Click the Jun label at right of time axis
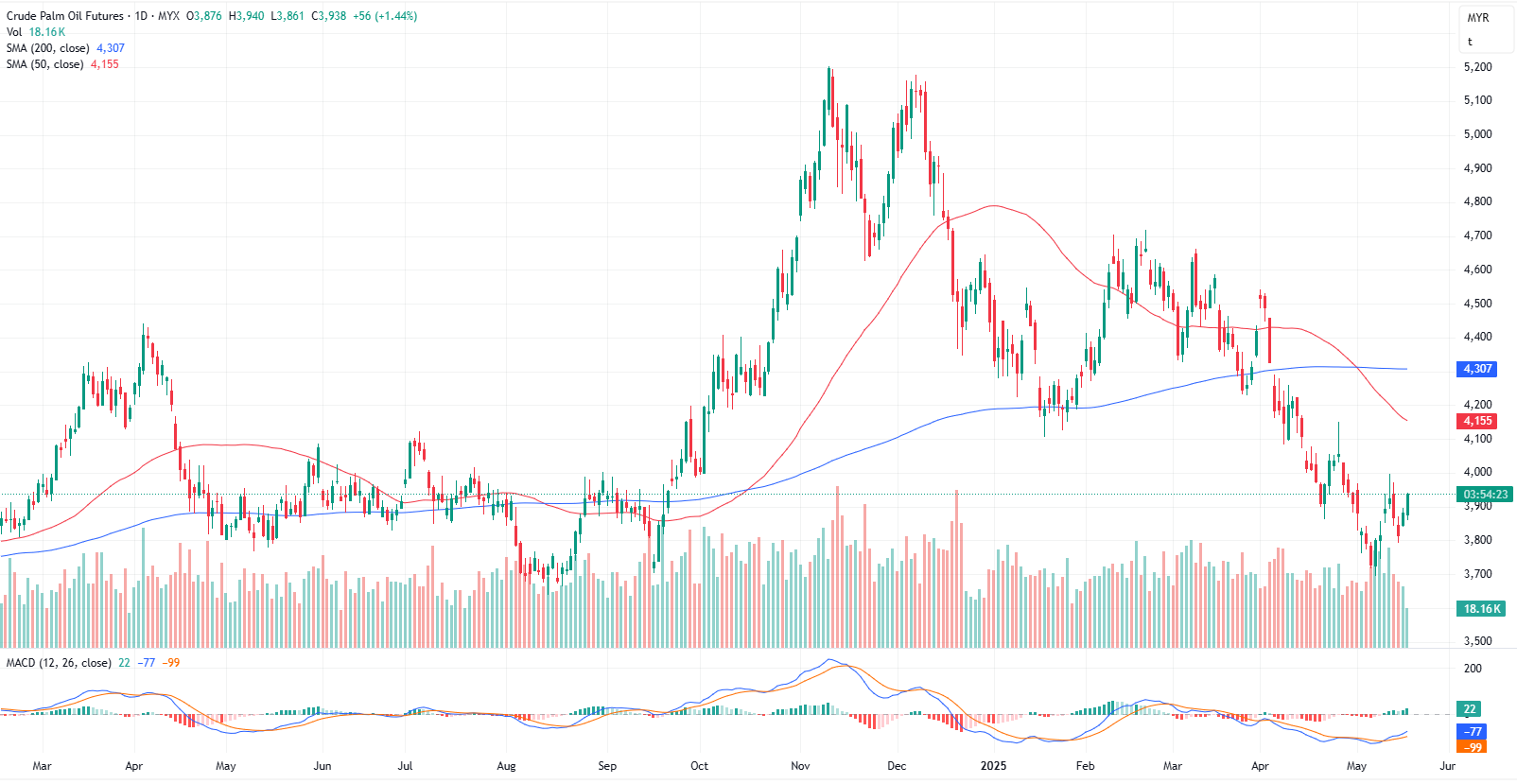This screenshot has height=784, width=1517. 1447,766
